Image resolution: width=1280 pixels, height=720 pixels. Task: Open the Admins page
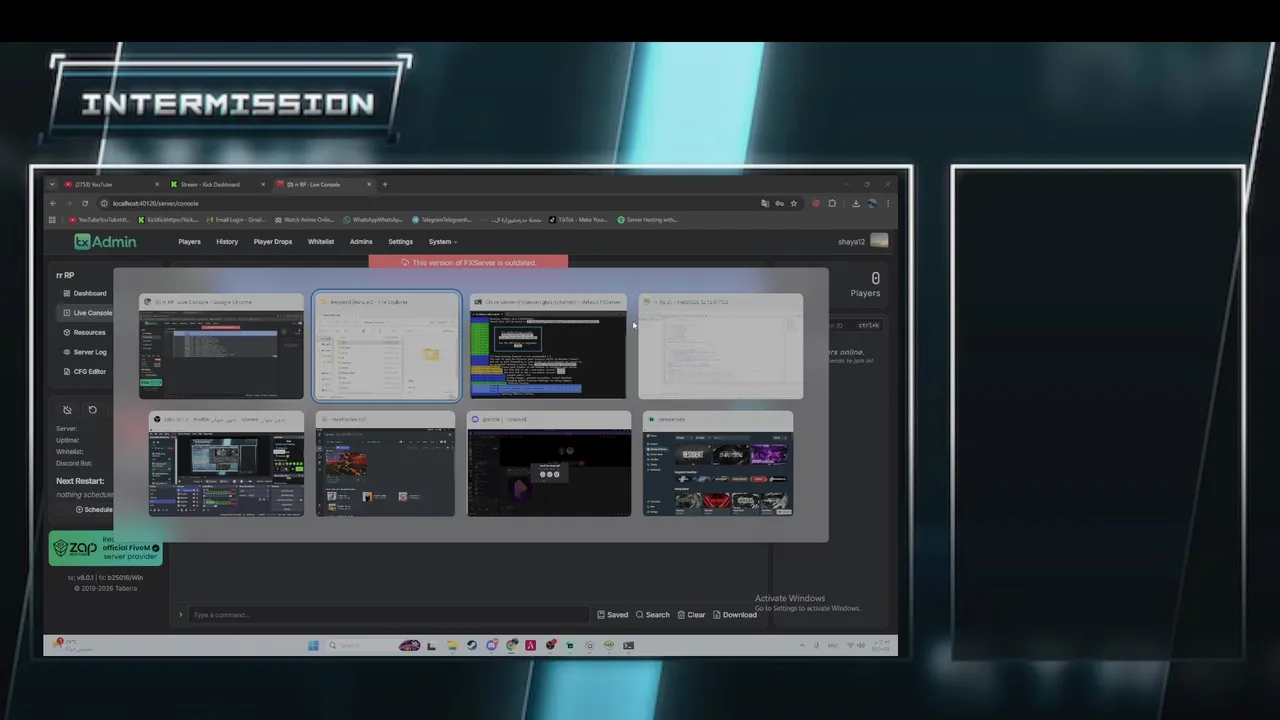361,241
